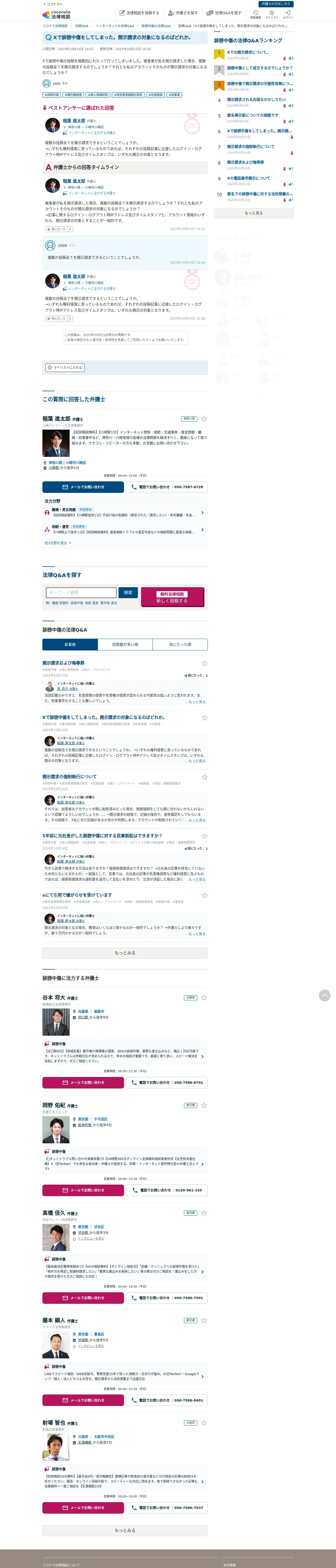This screenshot has height=1568, width=336.
Task: Click メールでお問い合わせ for 射場 智也
Action: click(83, 1508)
